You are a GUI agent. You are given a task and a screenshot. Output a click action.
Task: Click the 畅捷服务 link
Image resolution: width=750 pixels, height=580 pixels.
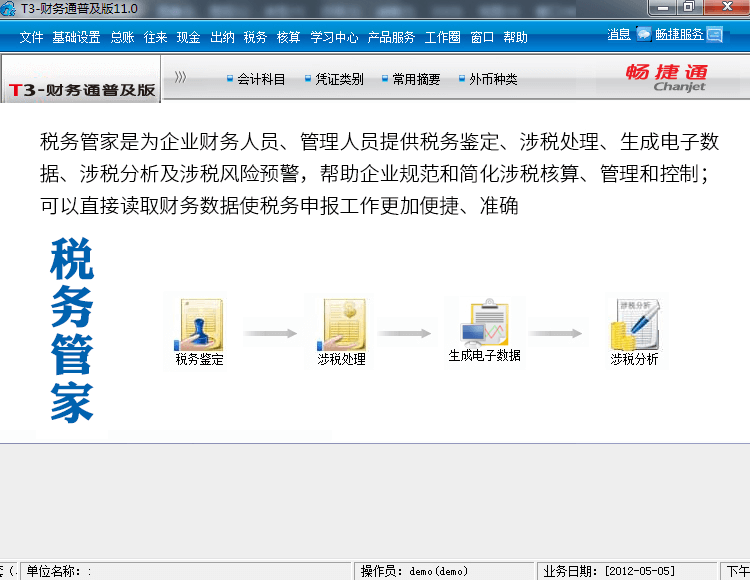coord(679,34)
